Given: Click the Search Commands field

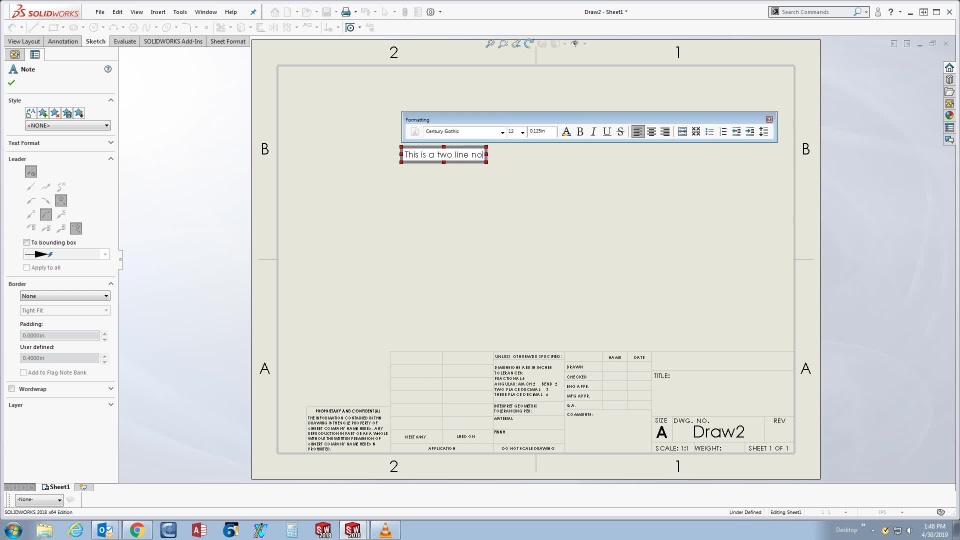Looking at the screenshot, I should (819, 12).
